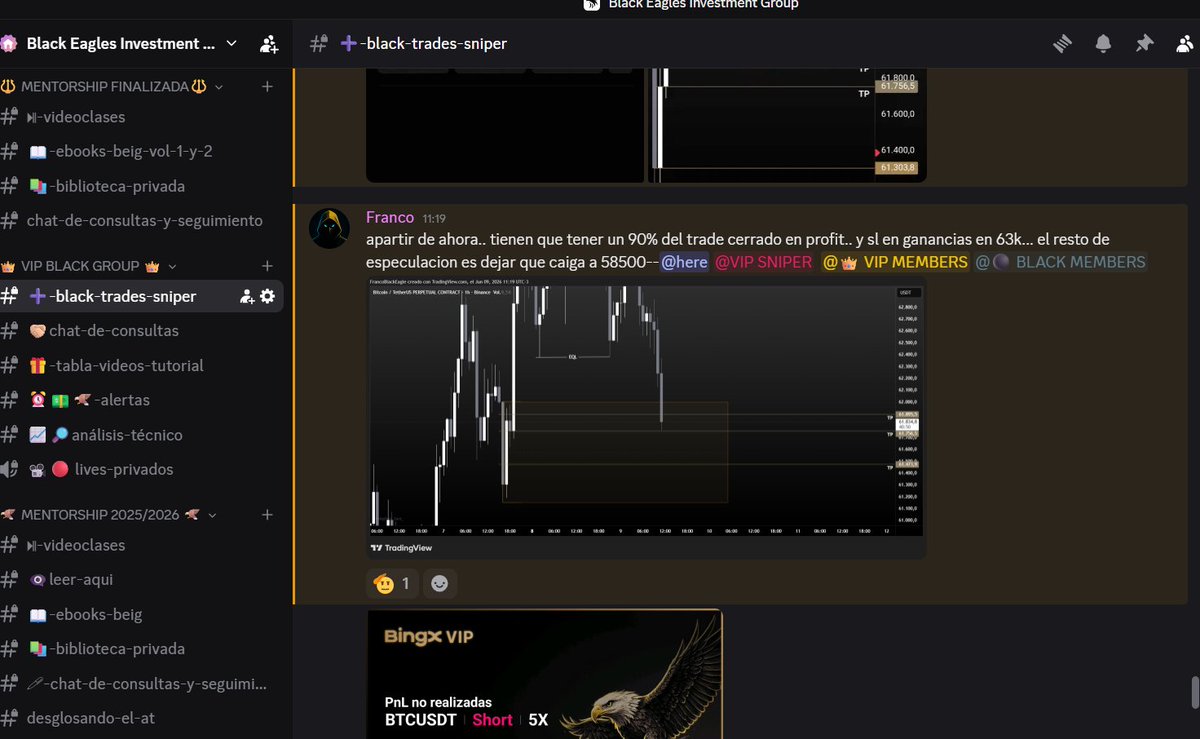Open the BingX VIP PnL image
This screenshot has width=1200, height=739.
tap(544, 674)
